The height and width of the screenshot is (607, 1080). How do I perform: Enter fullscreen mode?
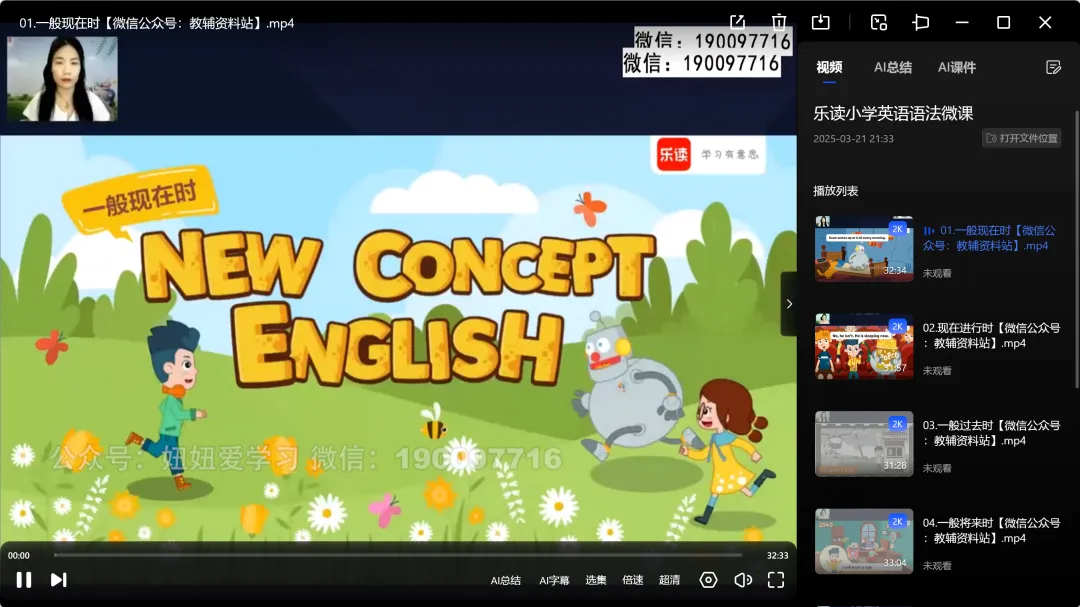776,580
